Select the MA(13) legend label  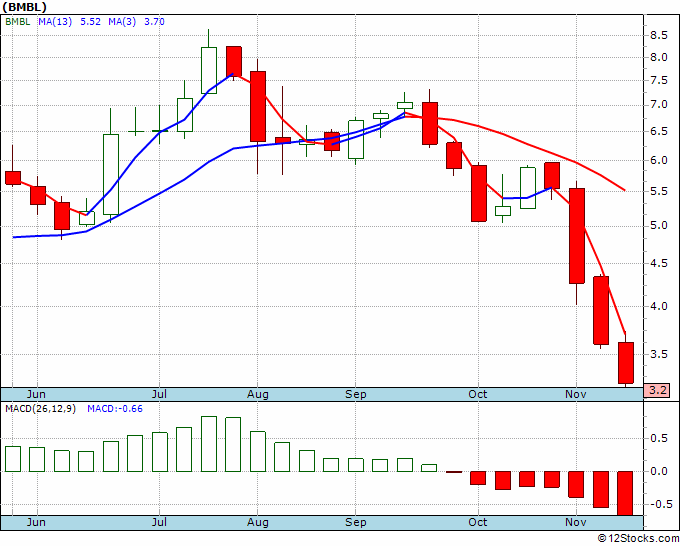click(55, 22)
